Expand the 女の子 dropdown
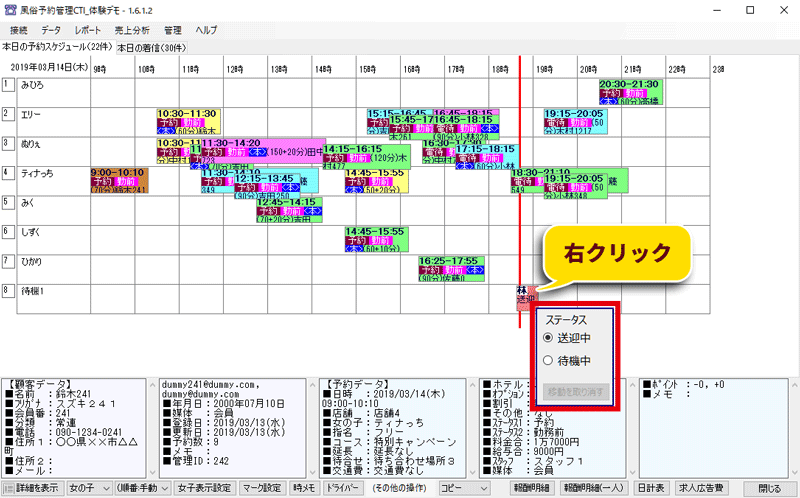Screen dimensions: 800x498 pos(88,488)
